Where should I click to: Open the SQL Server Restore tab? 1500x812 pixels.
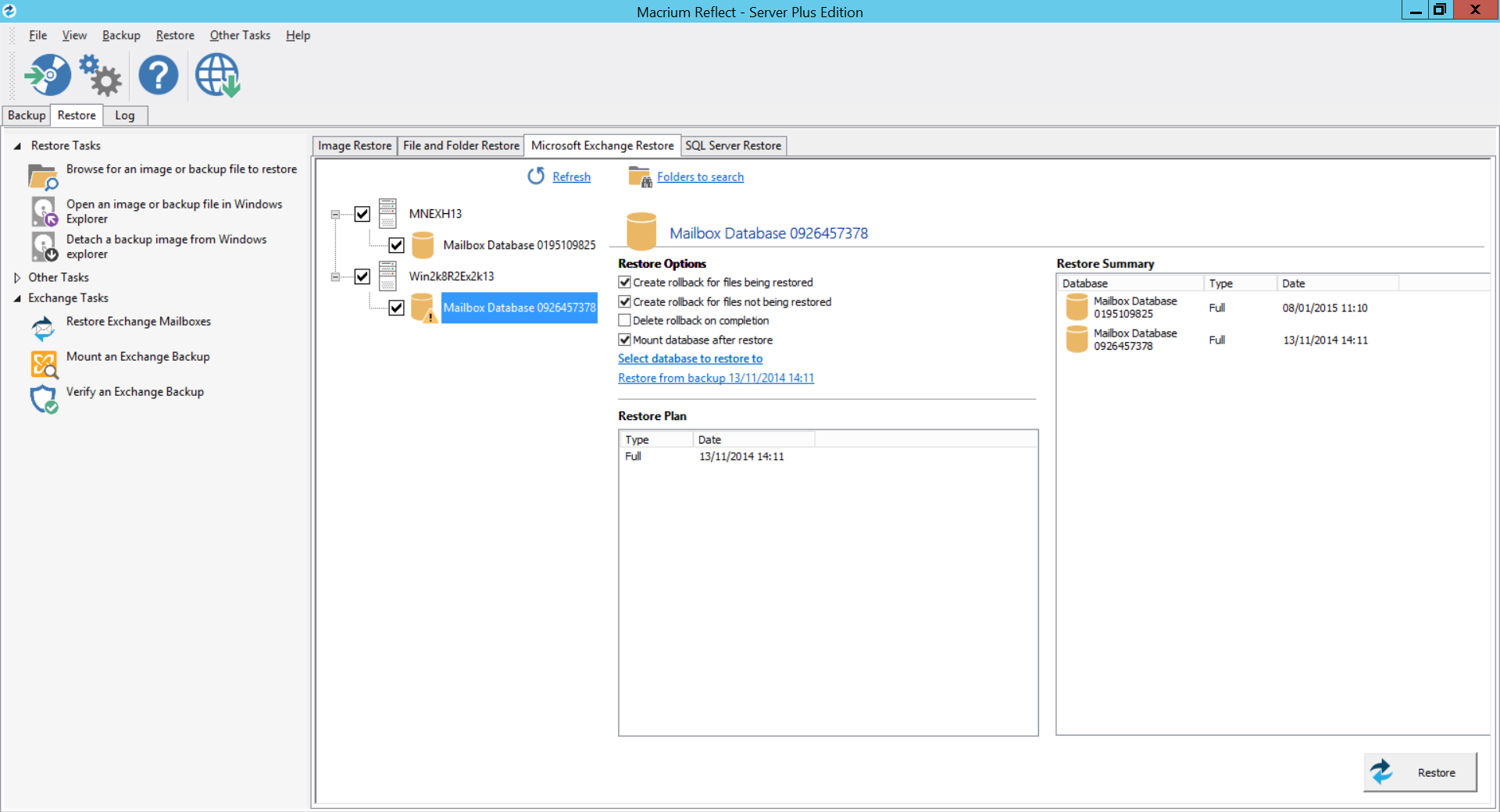coord(733,146)
